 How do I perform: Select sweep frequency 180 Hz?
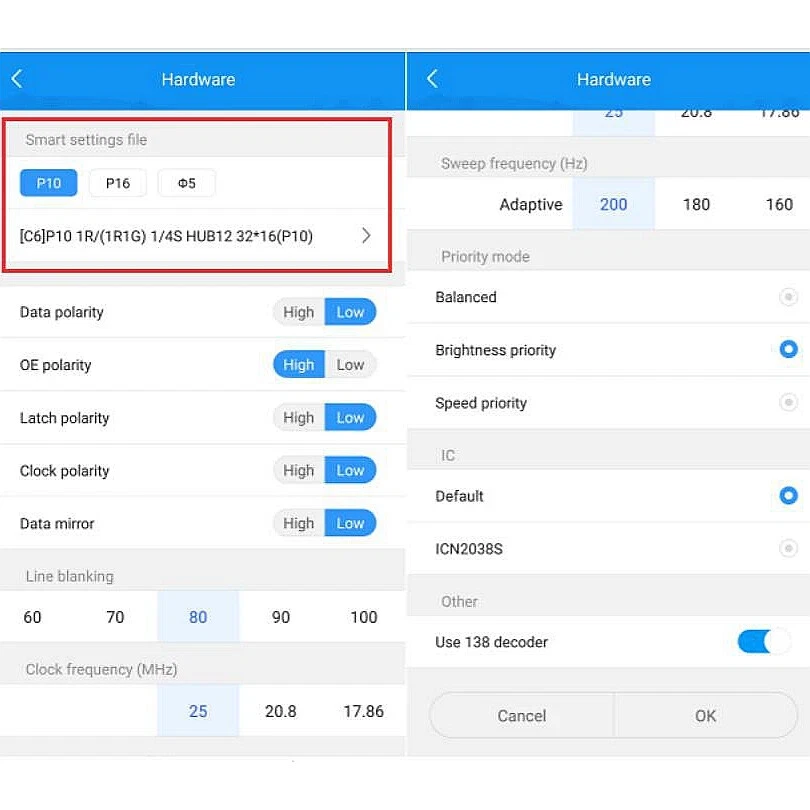[696, 204]
